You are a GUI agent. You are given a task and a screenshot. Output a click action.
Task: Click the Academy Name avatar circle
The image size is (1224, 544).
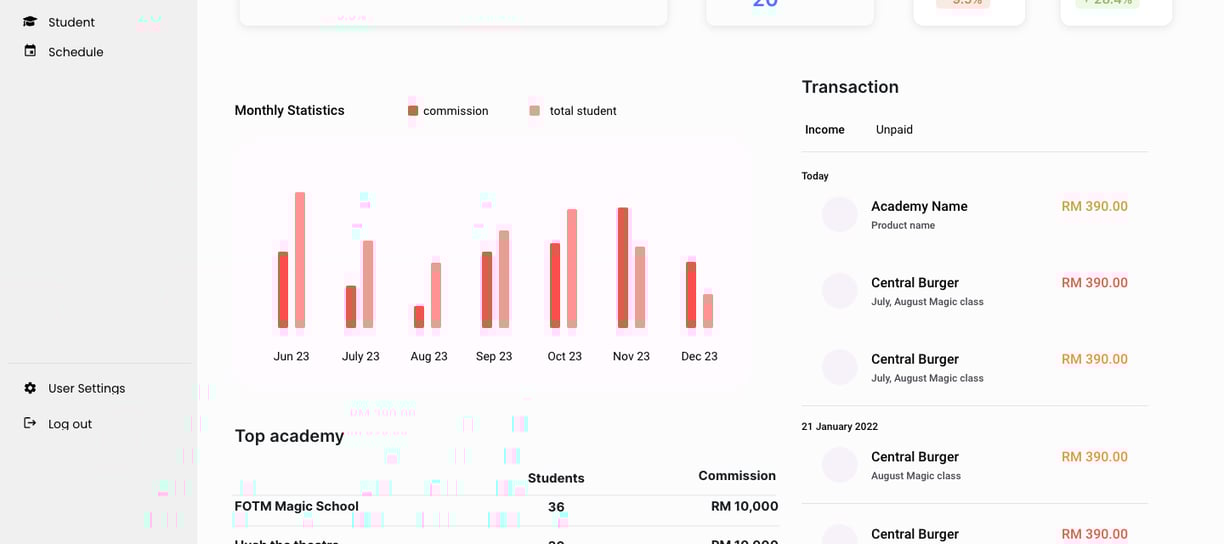coord(840,214)
